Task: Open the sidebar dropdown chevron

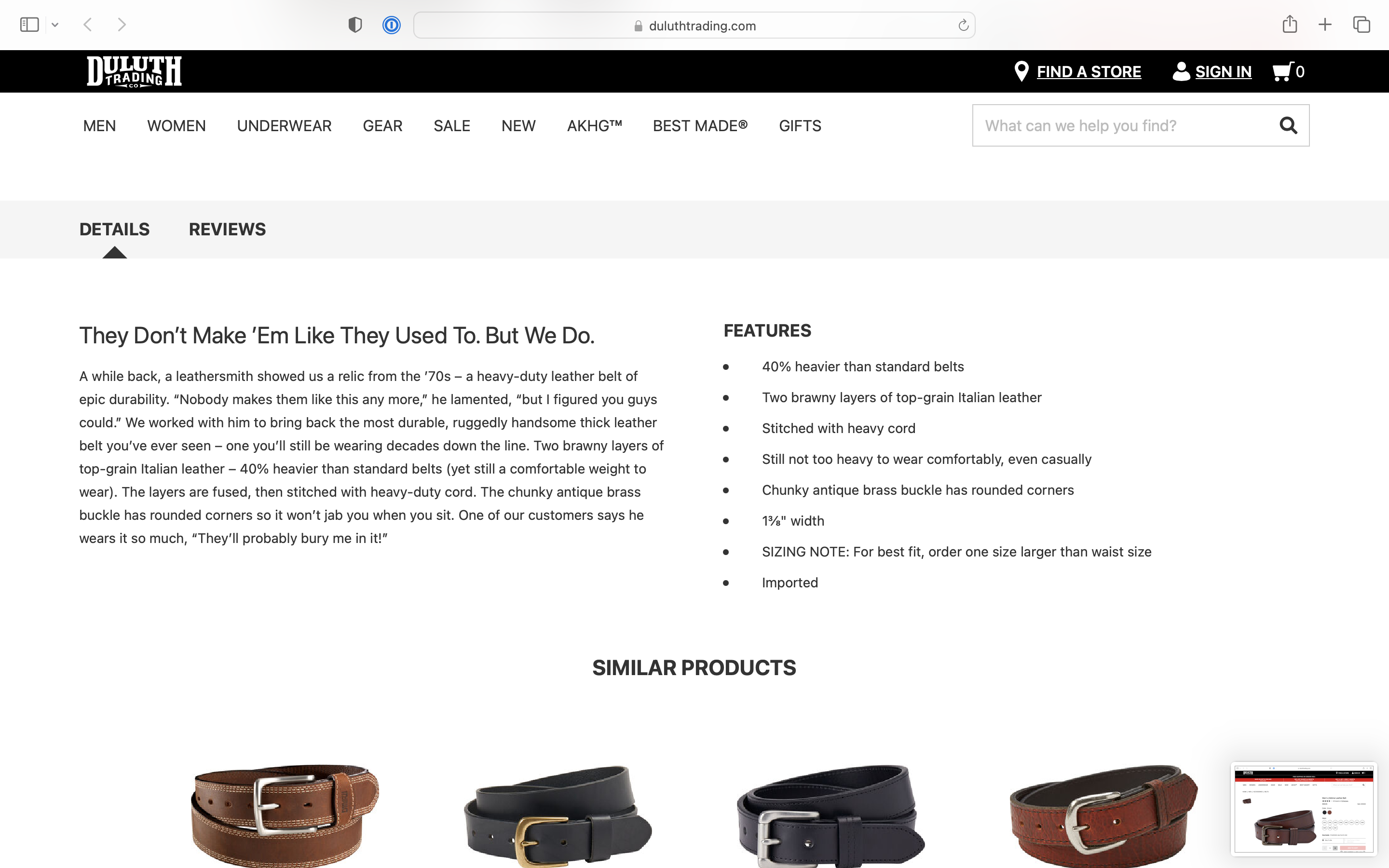Action: click(x=55, y=25)
